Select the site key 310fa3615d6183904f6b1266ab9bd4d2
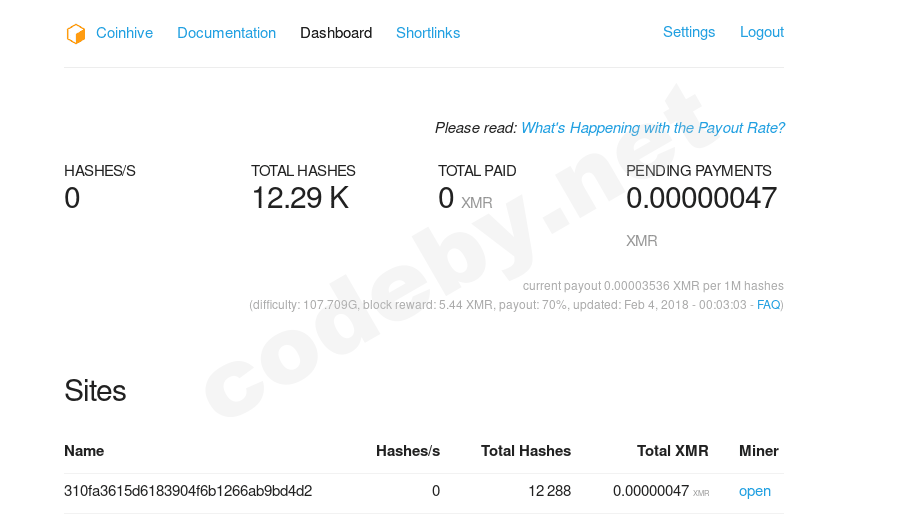This screenshot has width=919, height=520. [188, 491]
